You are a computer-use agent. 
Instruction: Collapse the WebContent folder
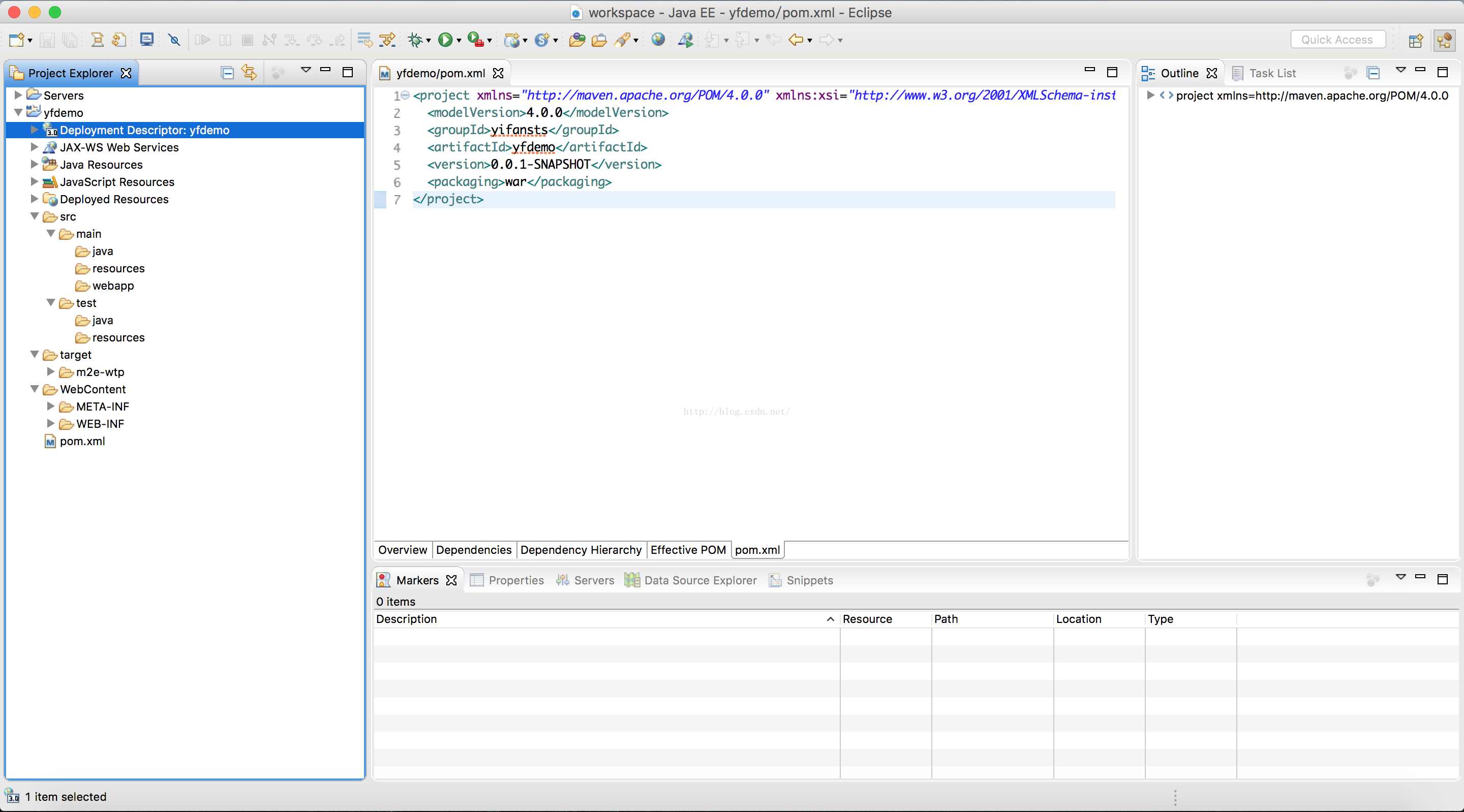[35, 389]
